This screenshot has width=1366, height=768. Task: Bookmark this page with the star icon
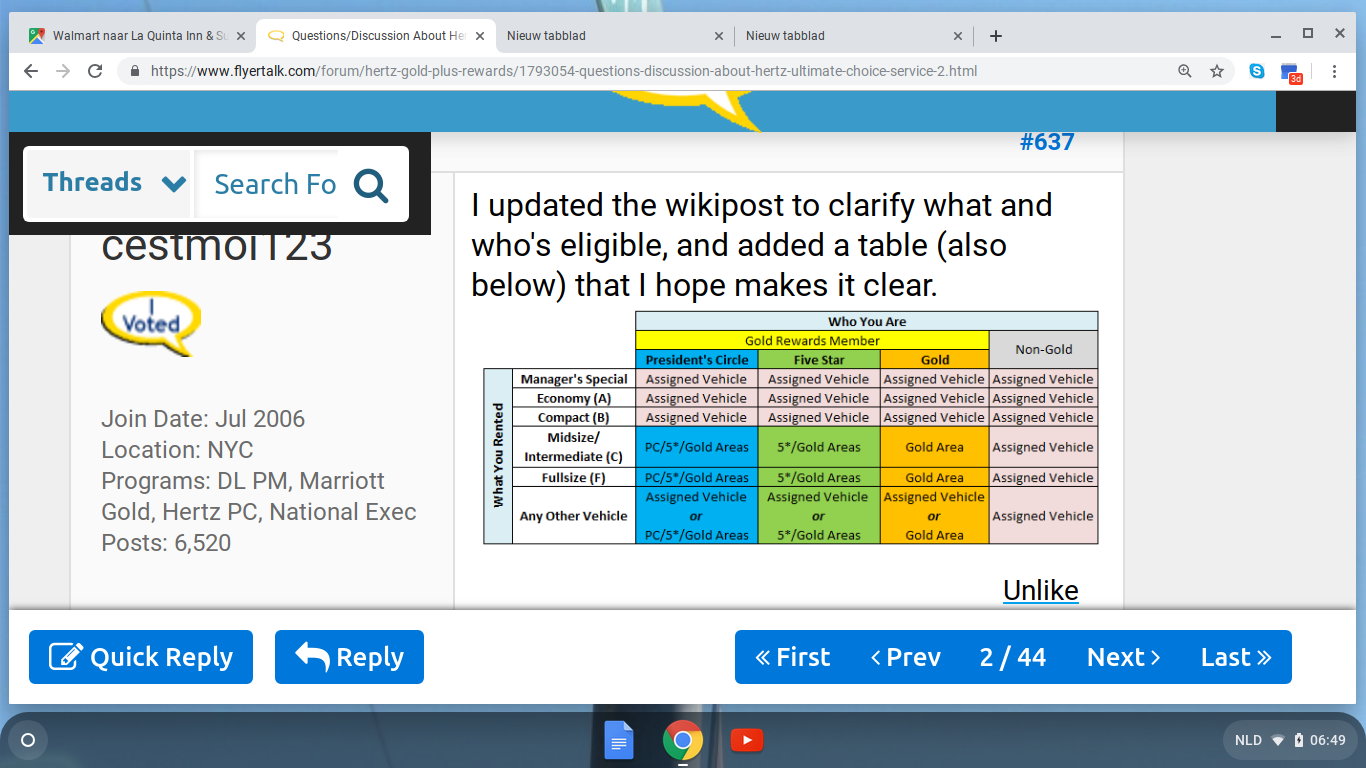[1217, 71]
